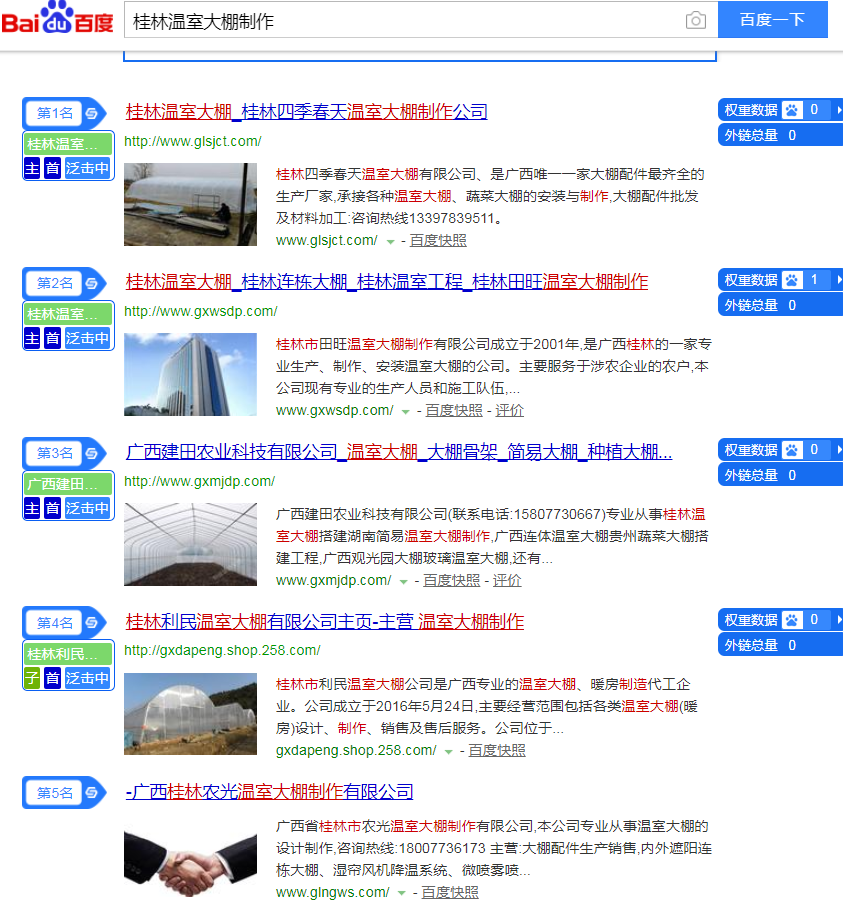
Task: Open result 桂林田旺温室大棚制作 title
Action: 387,281
